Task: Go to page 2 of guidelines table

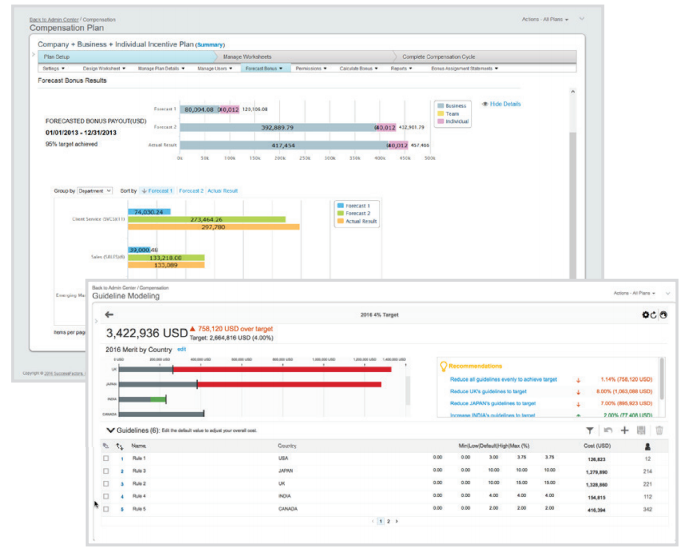Action: pyautogui.click(x=389, y=521)
